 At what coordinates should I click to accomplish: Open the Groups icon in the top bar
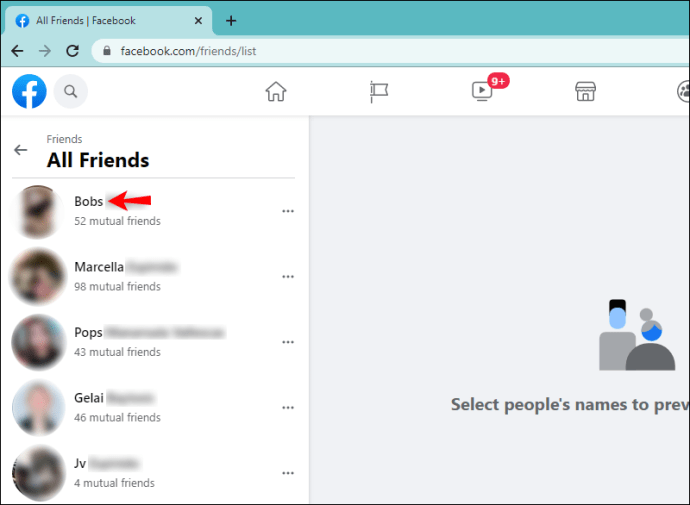tap(683, 91)
